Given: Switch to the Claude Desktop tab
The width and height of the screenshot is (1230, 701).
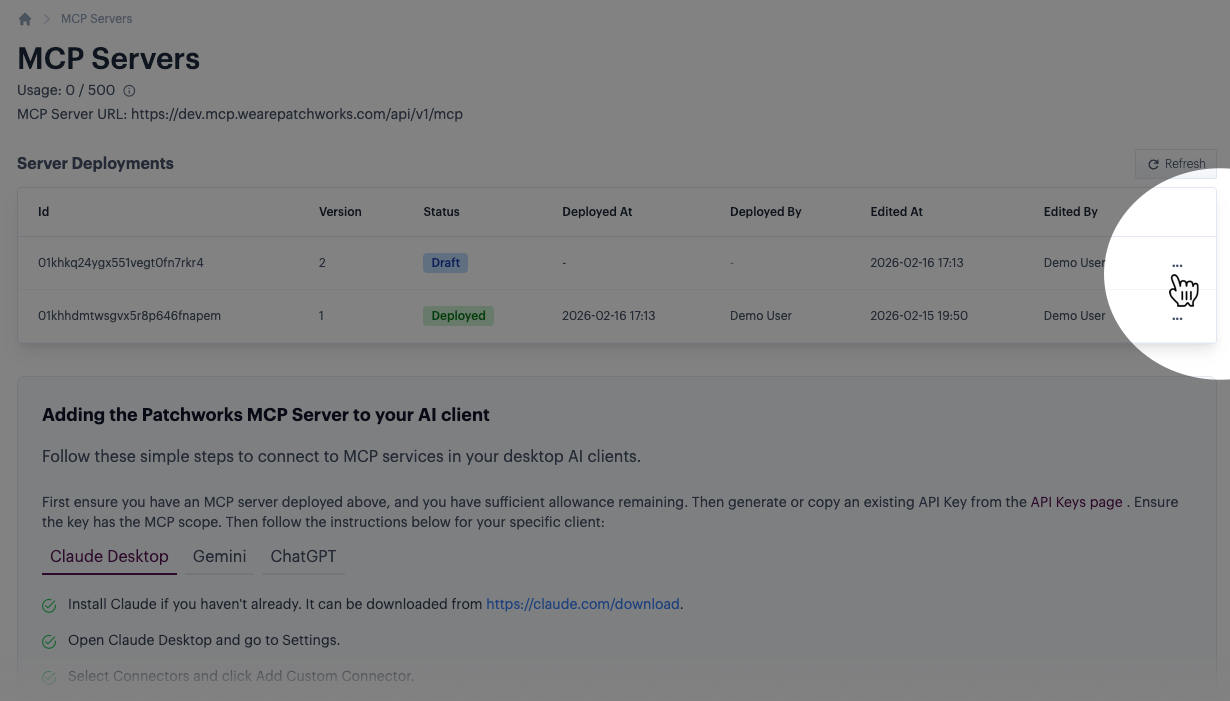Looking at the screenshot, I should pyautogui.click(x=109, y=557).
